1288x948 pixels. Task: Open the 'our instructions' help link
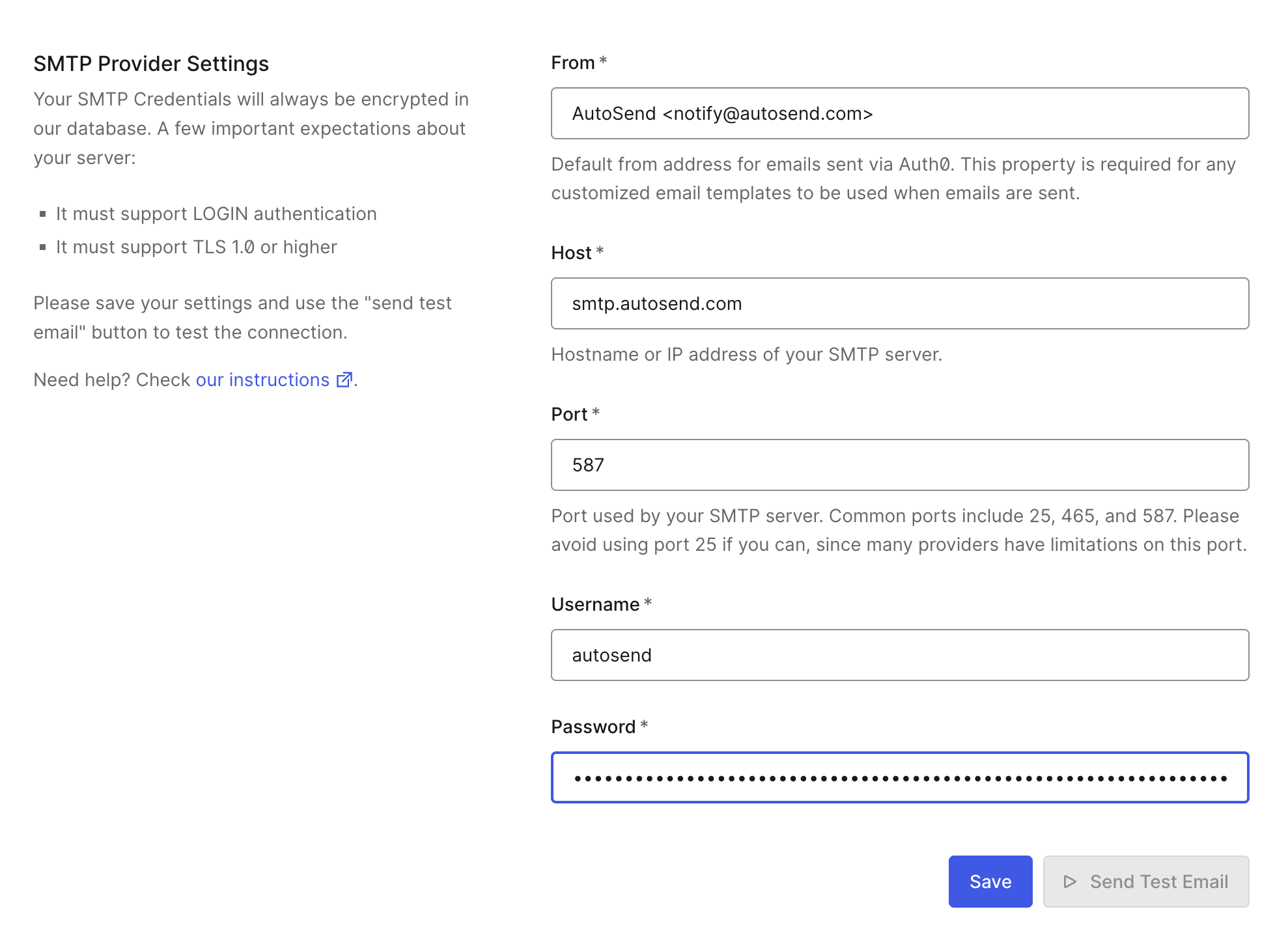click(x=262, y=380)
